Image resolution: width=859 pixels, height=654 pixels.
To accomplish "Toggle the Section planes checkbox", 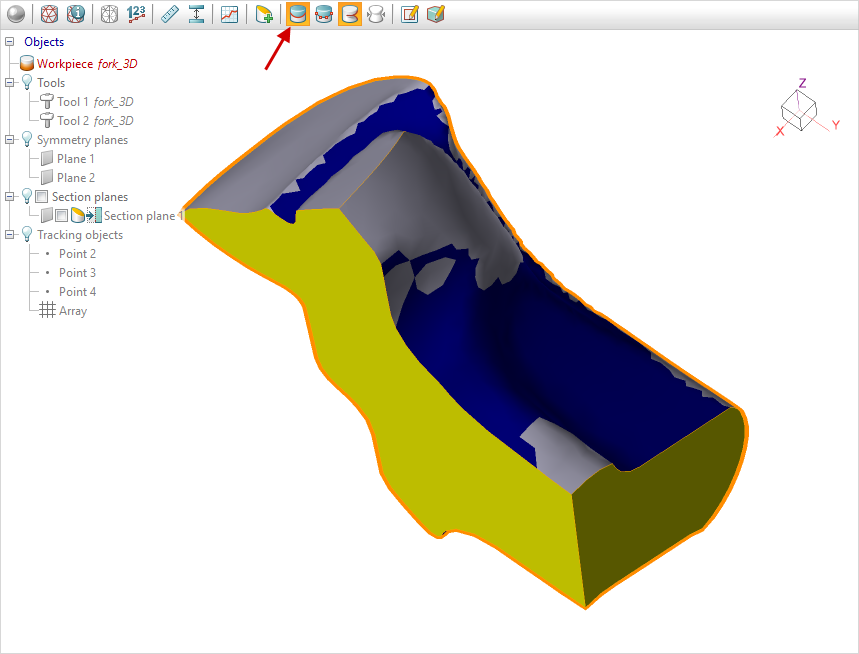I will tap(41, 197).
